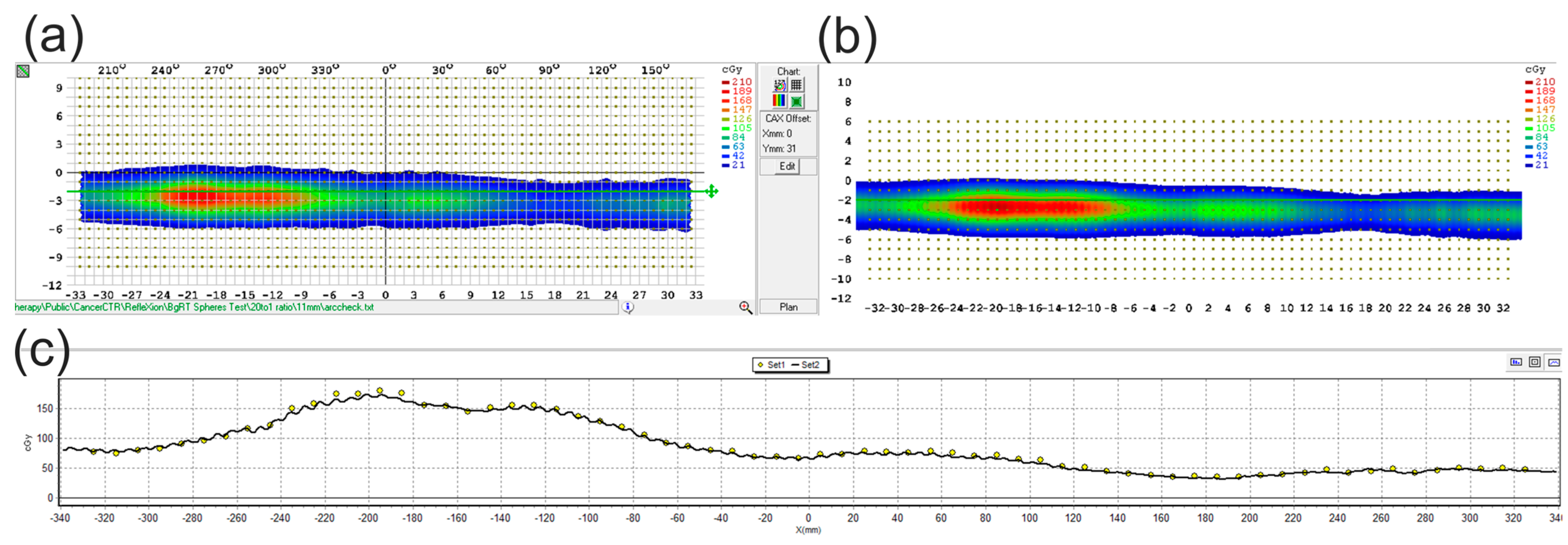
Task: Click the square frame view icon
Action: click(1535, 362)
